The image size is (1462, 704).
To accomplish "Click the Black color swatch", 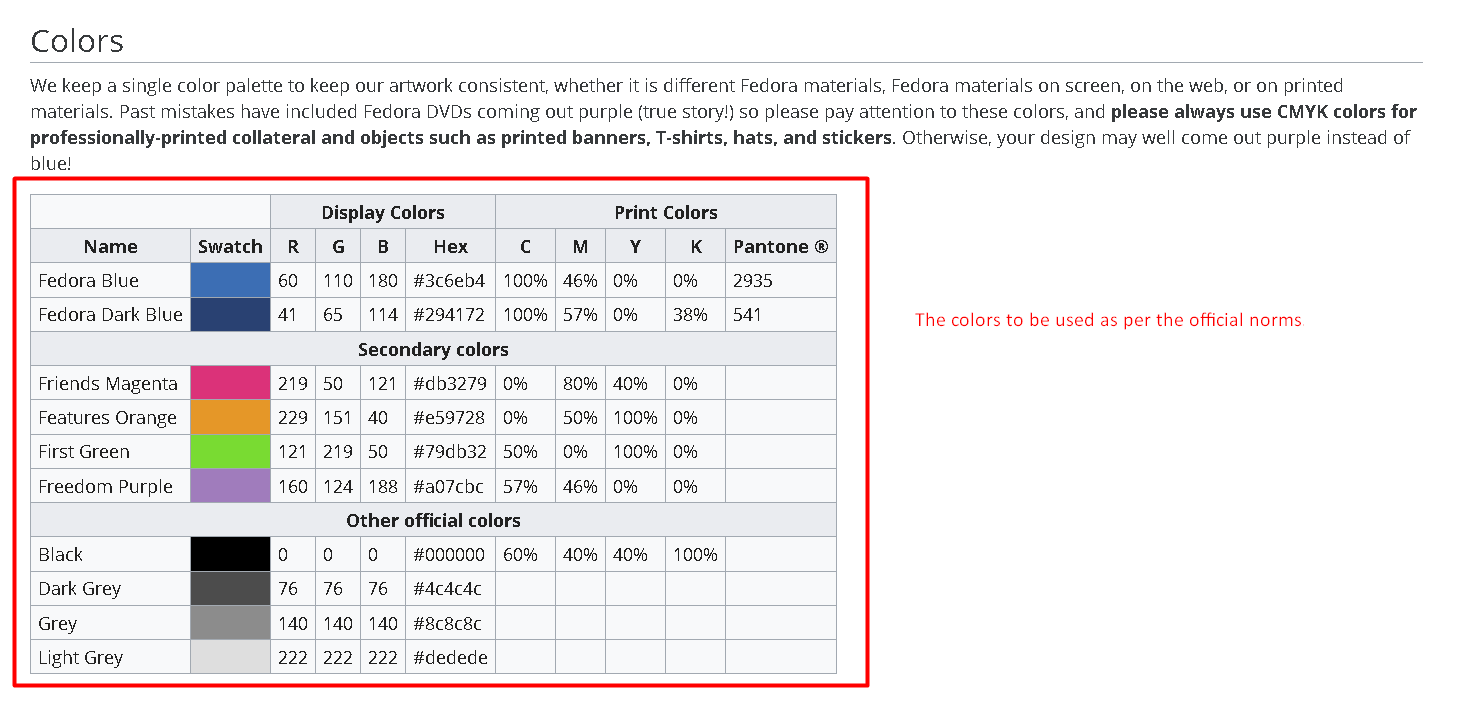I will tap(230, 554).
